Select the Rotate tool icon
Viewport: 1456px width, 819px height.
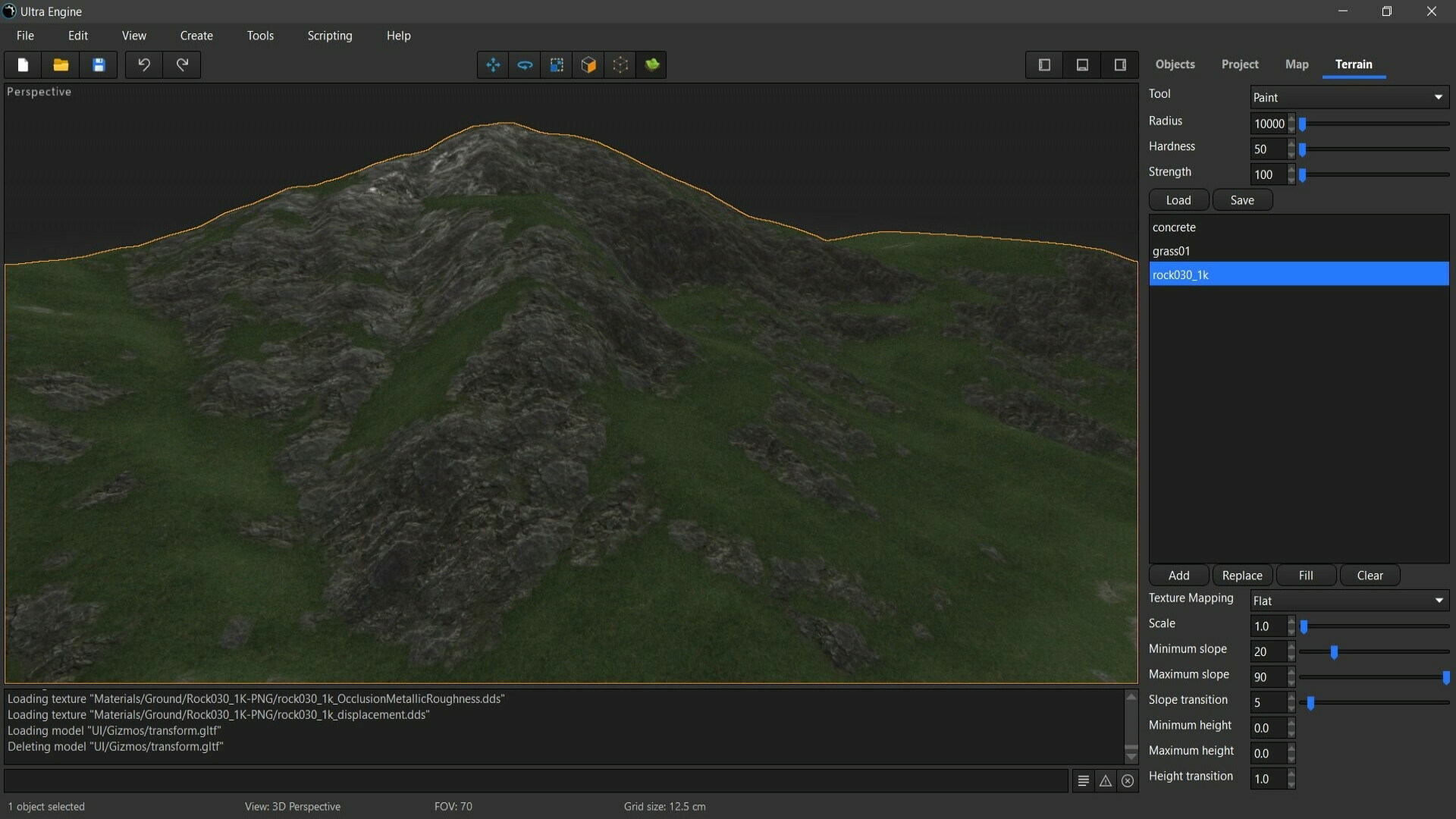525,65
